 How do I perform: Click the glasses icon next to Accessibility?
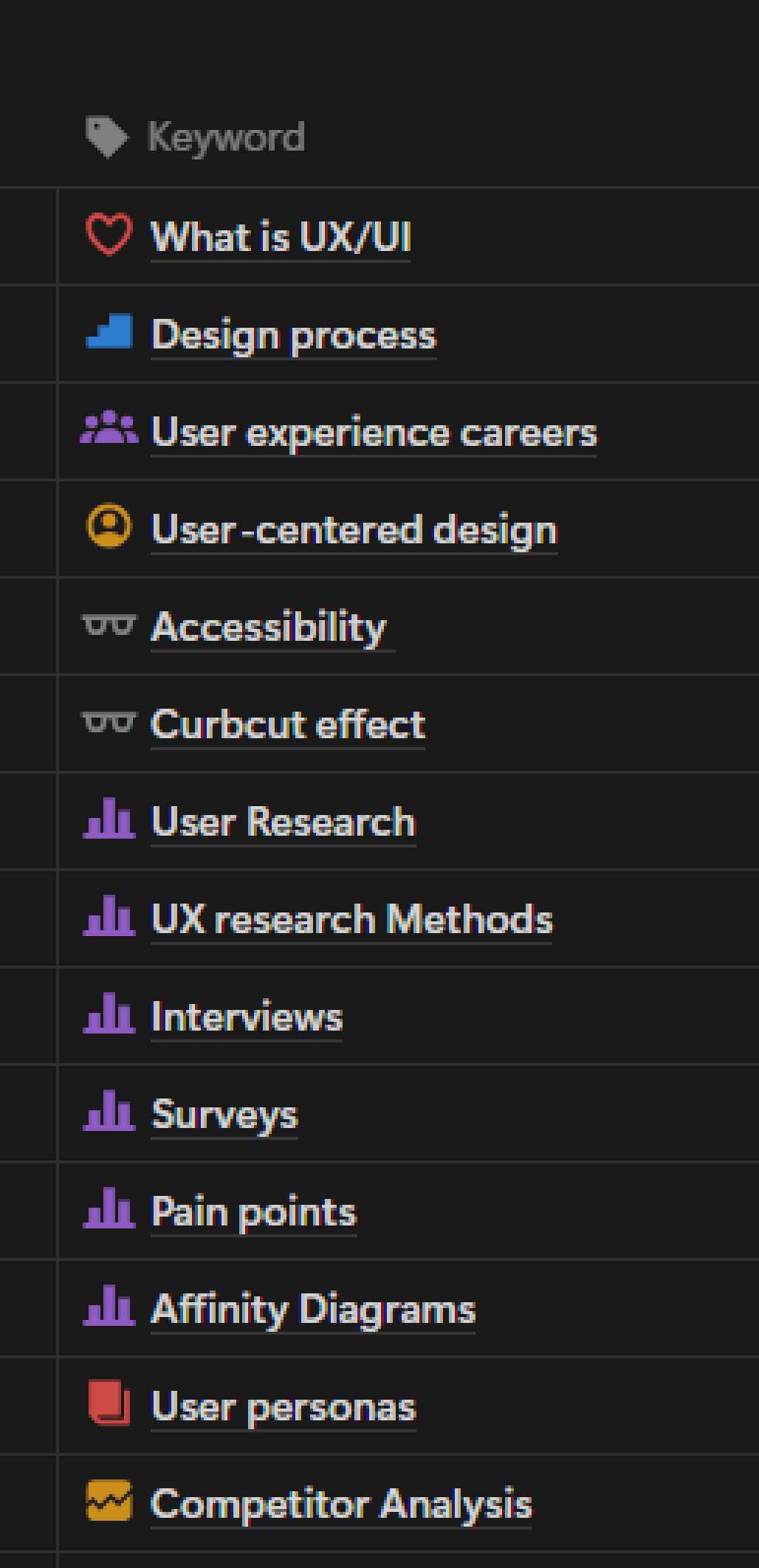pyautogui.click(x=109, y=625)
